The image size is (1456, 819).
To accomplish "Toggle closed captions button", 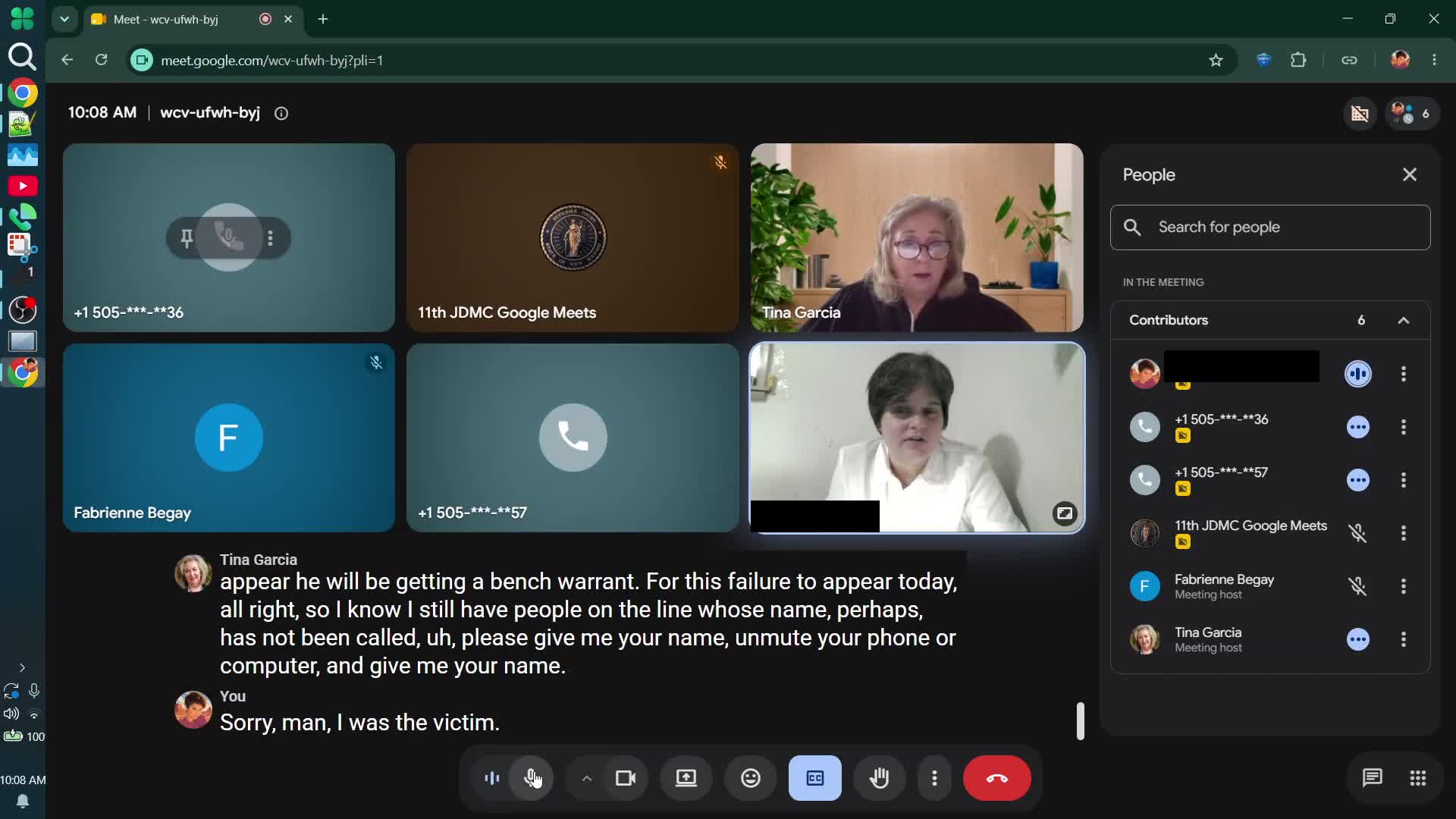I will pyautogui.click(x=814, y=778).
